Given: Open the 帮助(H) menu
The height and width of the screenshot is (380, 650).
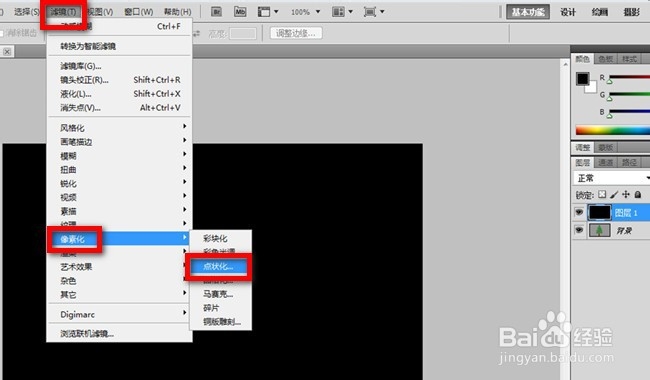Looking at the screenshot, I should [x=177, y=12].
